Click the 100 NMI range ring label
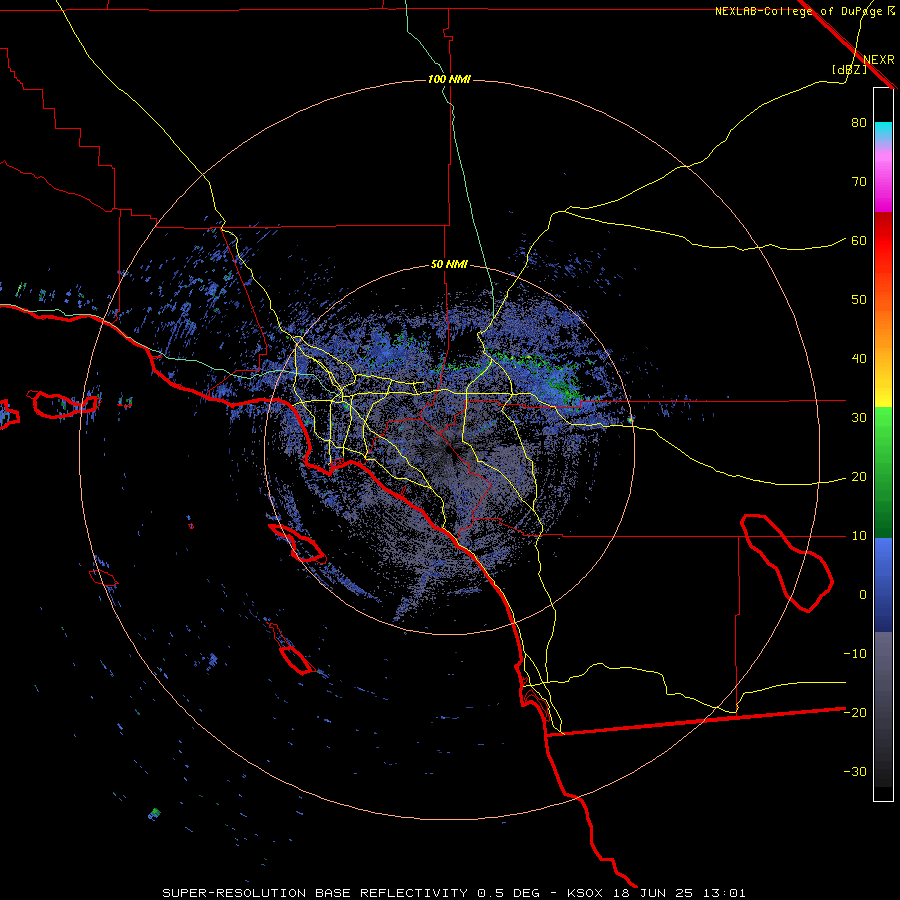Screen dimensions: 900x900 (449, 79)
